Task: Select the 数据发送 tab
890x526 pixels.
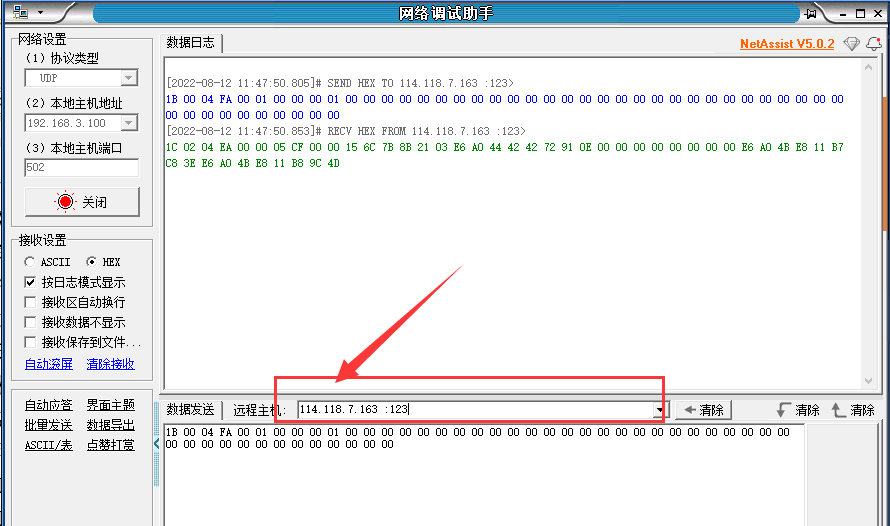Action: (x=190, y=410)
